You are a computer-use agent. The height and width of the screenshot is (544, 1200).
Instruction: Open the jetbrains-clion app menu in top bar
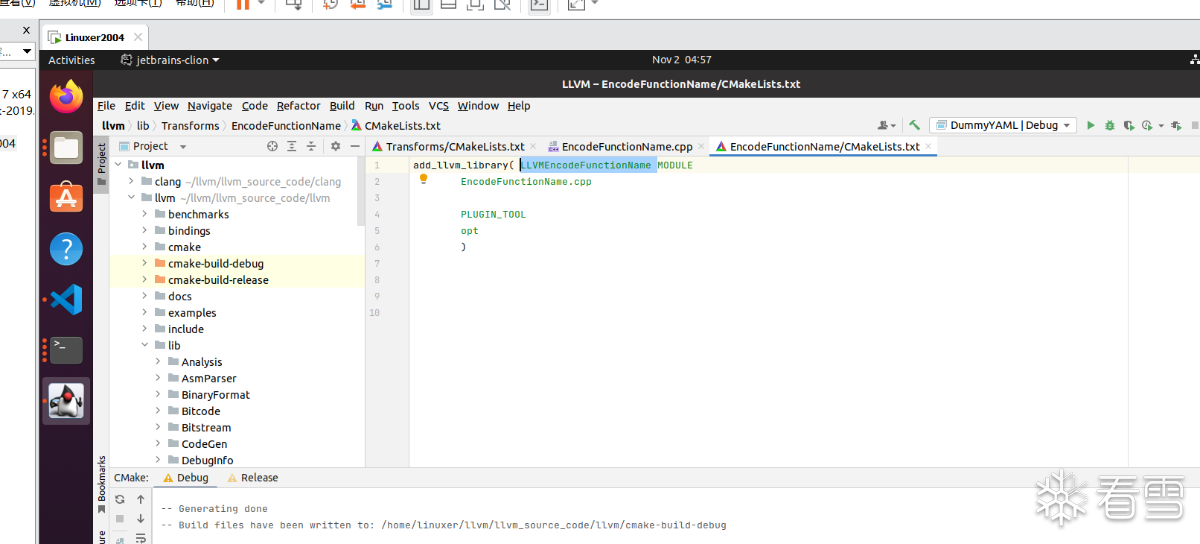[x=170, y=60]
